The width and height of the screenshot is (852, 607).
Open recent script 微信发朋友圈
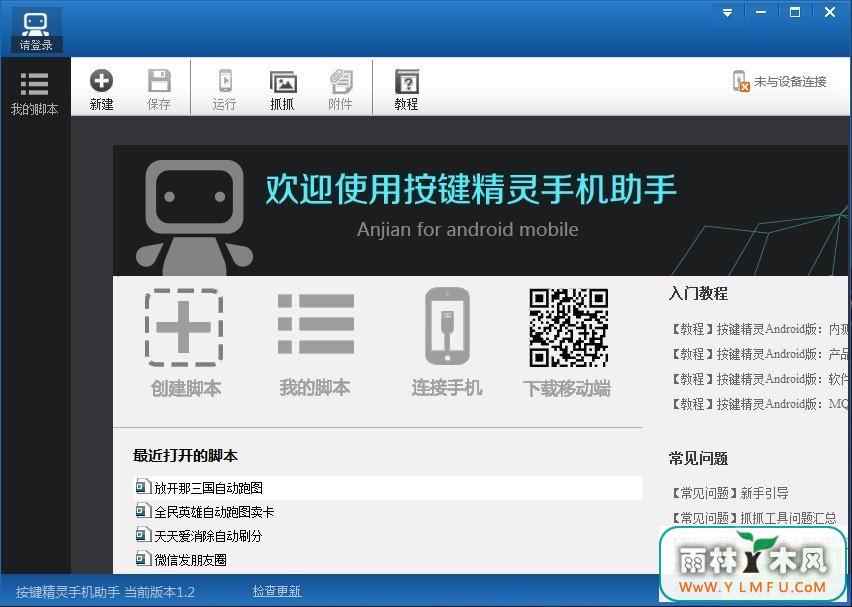tap(190, 560)
